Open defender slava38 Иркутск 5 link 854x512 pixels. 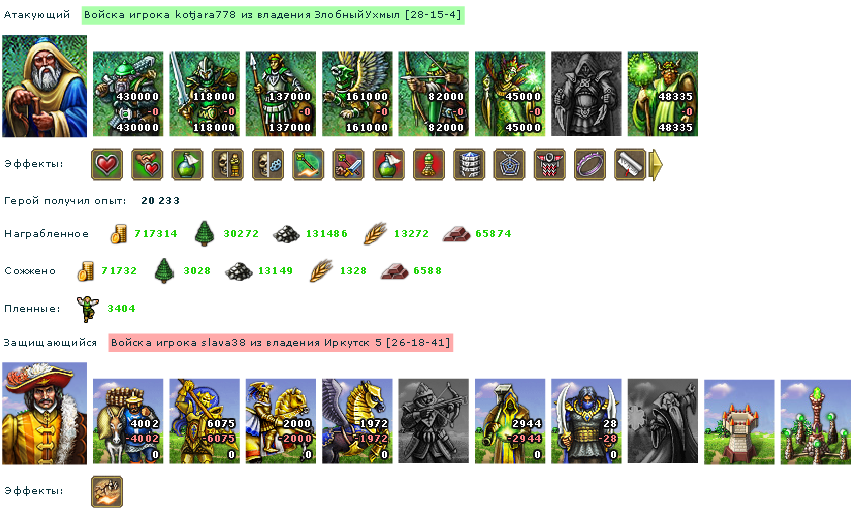coord(281,343)
